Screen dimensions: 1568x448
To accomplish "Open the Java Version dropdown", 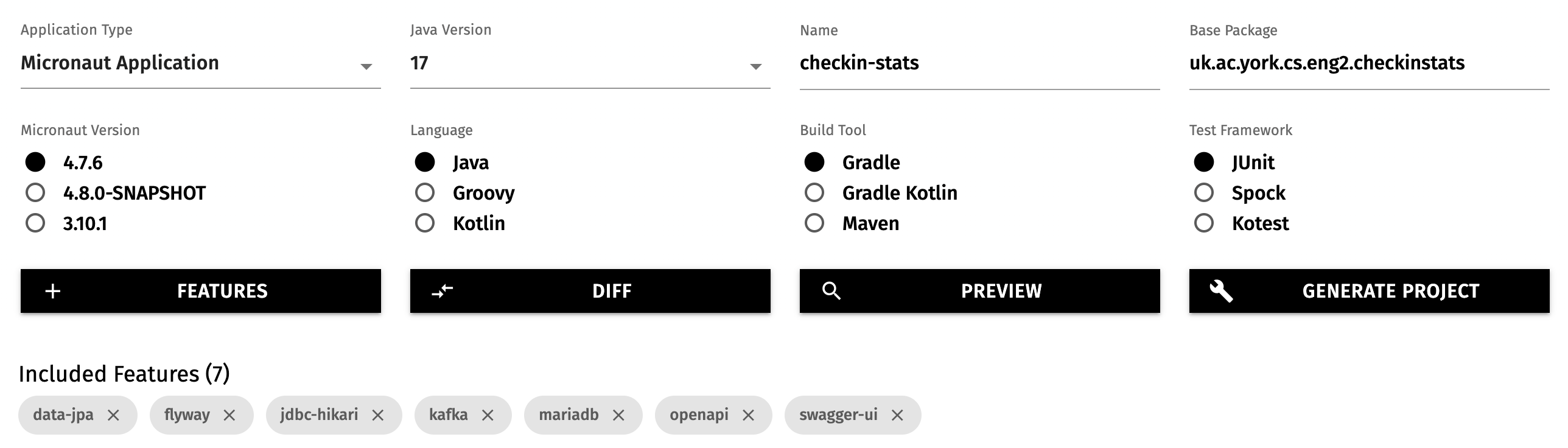I will pos(756,64).
